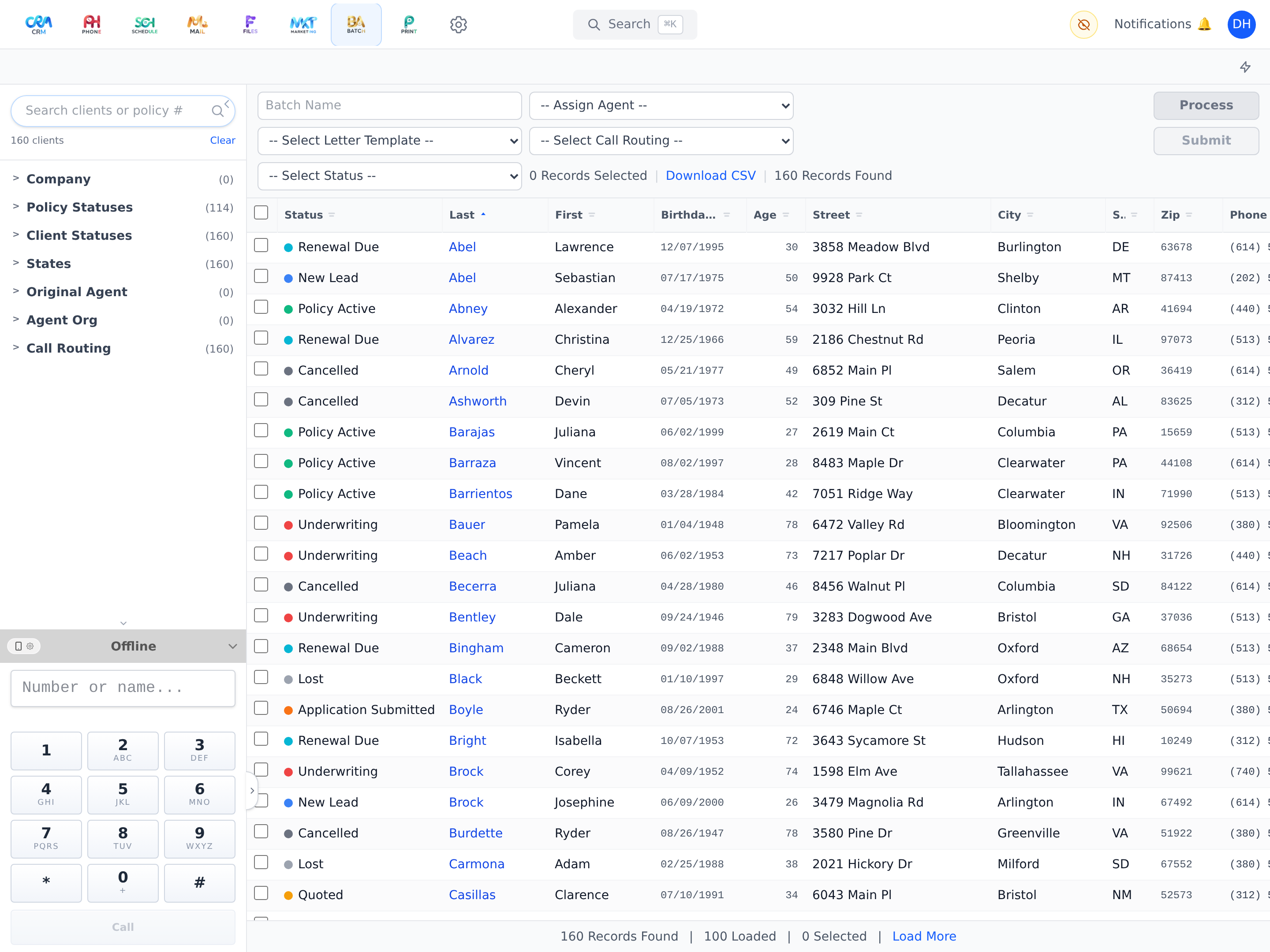Image resolution: width=1270 pixels, height=952 pixels.
Task: Toggle the select-all header checkbox
Action: coord(261,213)
